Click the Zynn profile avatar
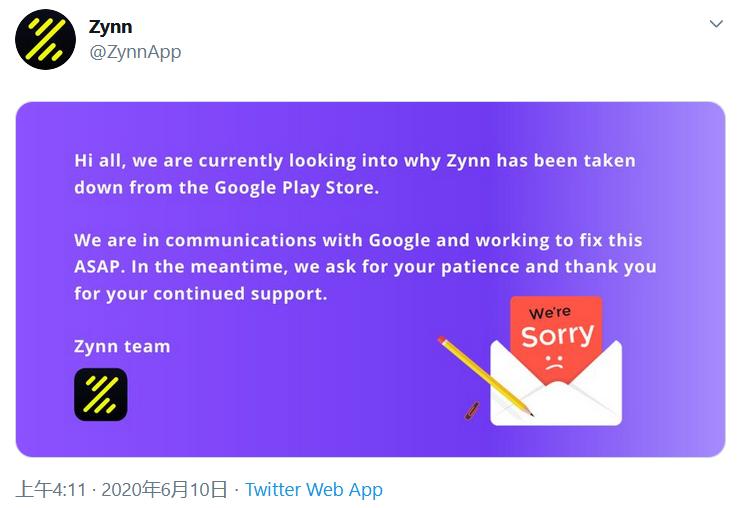The width and height of the screenshot is (737, 508). coord(46,39)
